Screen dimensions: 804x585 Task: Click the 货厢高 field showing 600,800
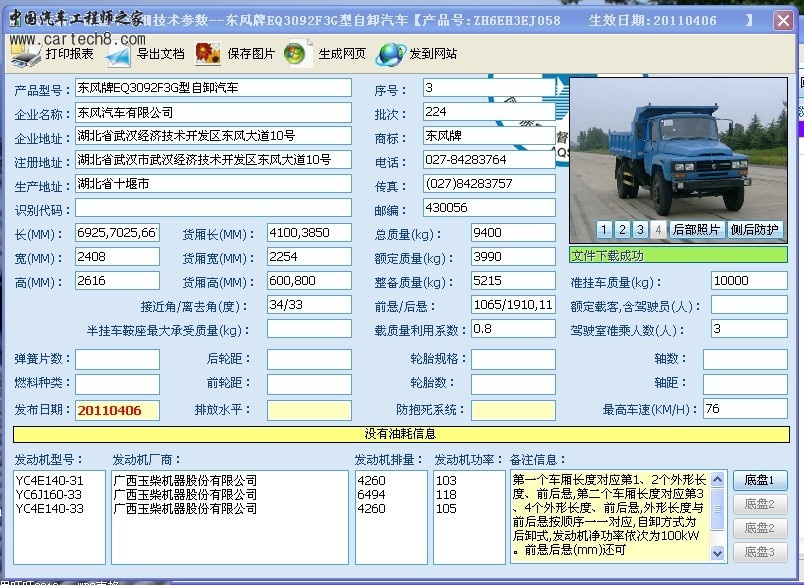point(309,280)
